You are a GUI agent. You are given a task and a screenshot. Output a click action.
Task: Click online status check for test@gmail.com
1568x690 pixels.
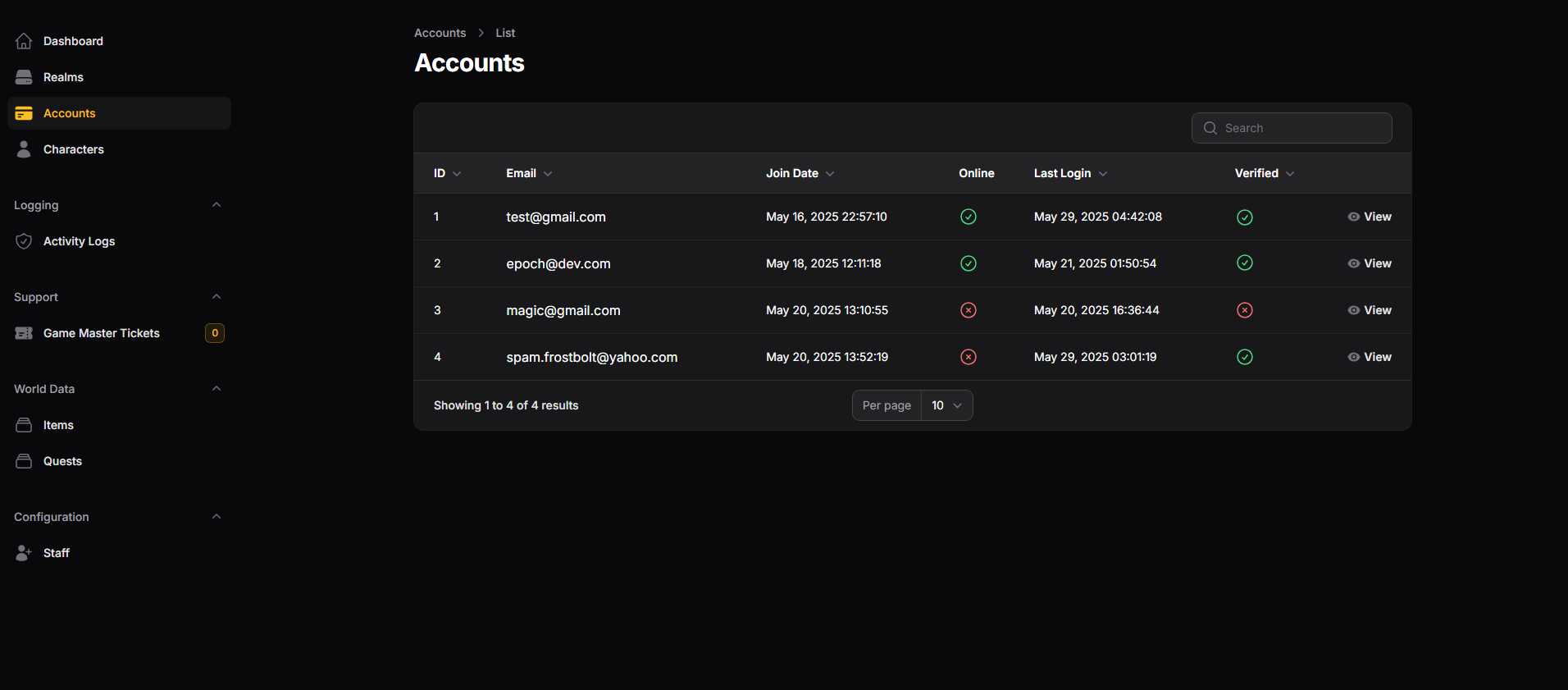coord(968,217)
